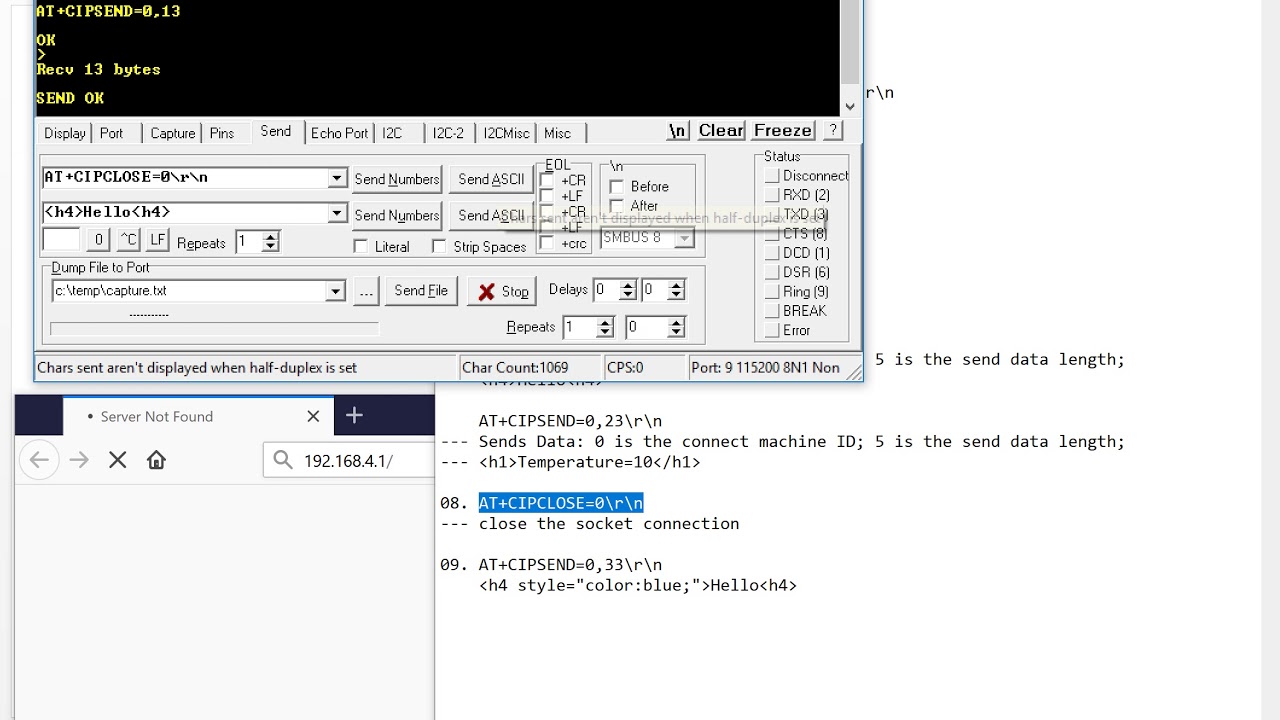Toggle the DCD (1) status indicator
1280x720 pixels.
[772, 253]
